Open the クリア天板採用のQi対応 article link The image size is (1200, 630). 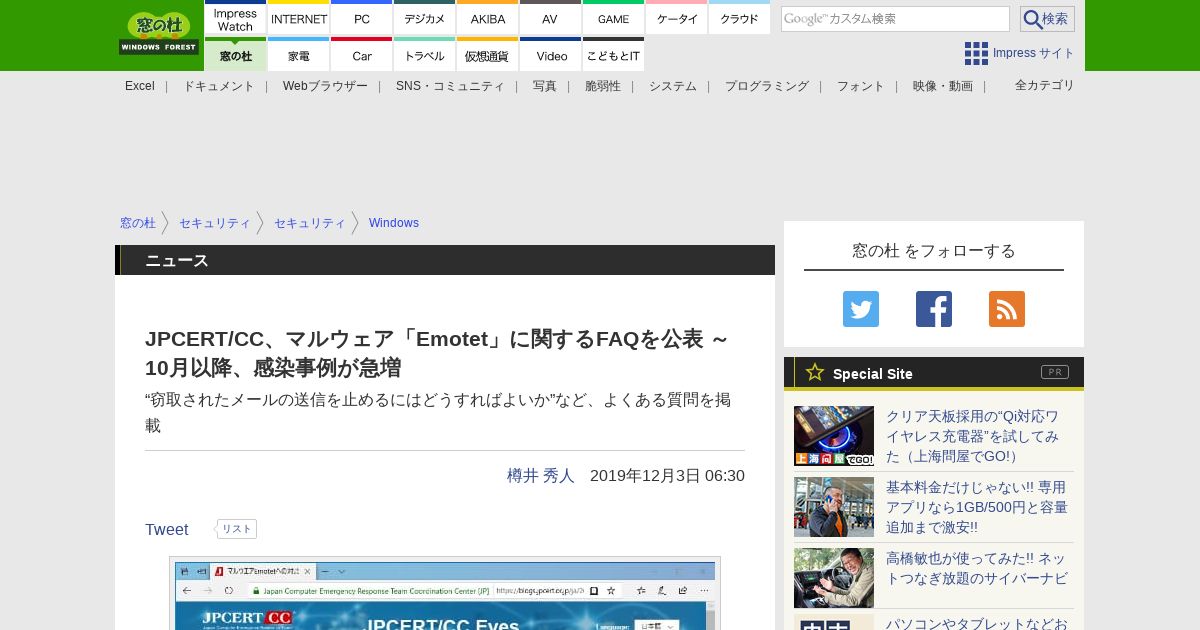coord(974,436)
